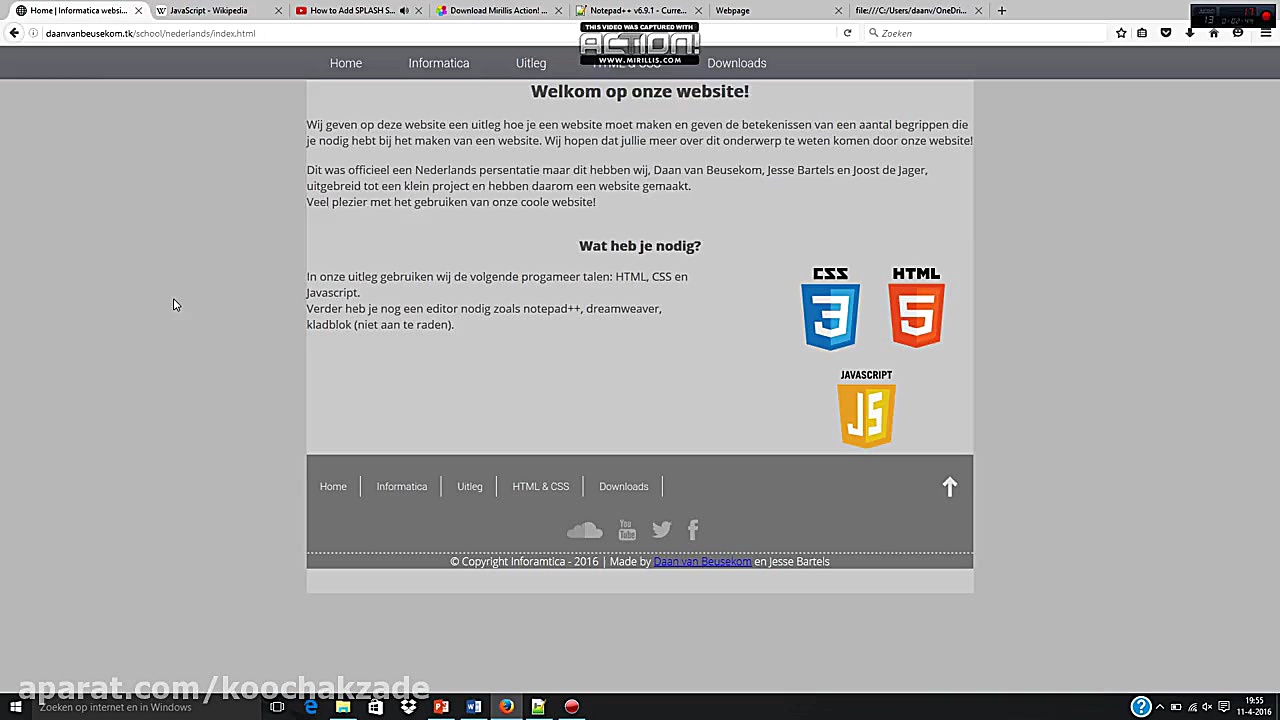Toggle Task View from the taskbar

277,707
